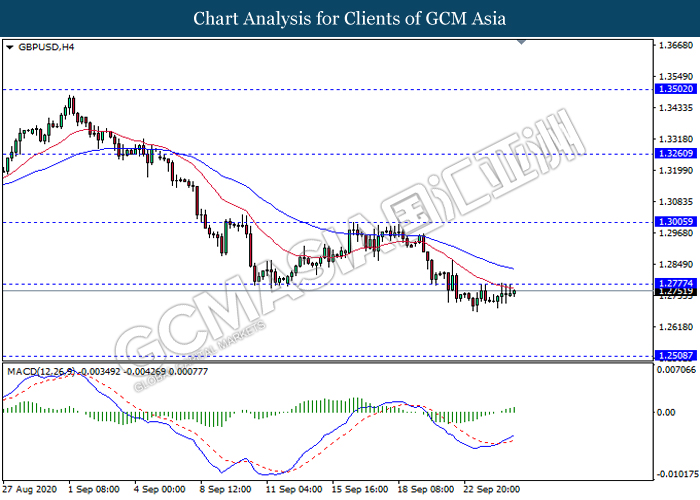Select the 11 Sep 04:00 time label
The height and width of the screenshot is (500, 700).
[294, 491]
